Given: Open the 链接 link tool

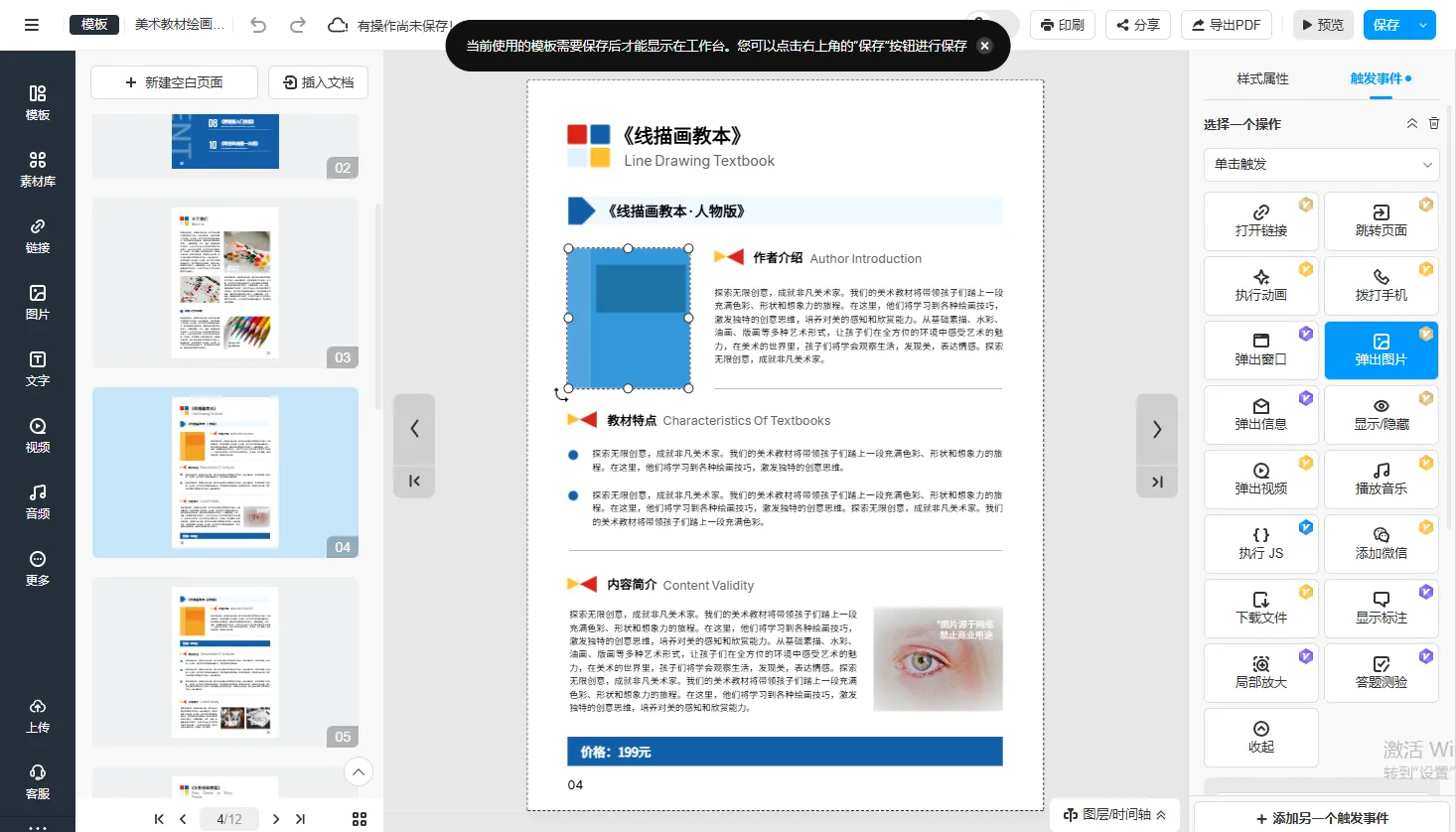Looking at the screenshot, I should coord(38,236).
